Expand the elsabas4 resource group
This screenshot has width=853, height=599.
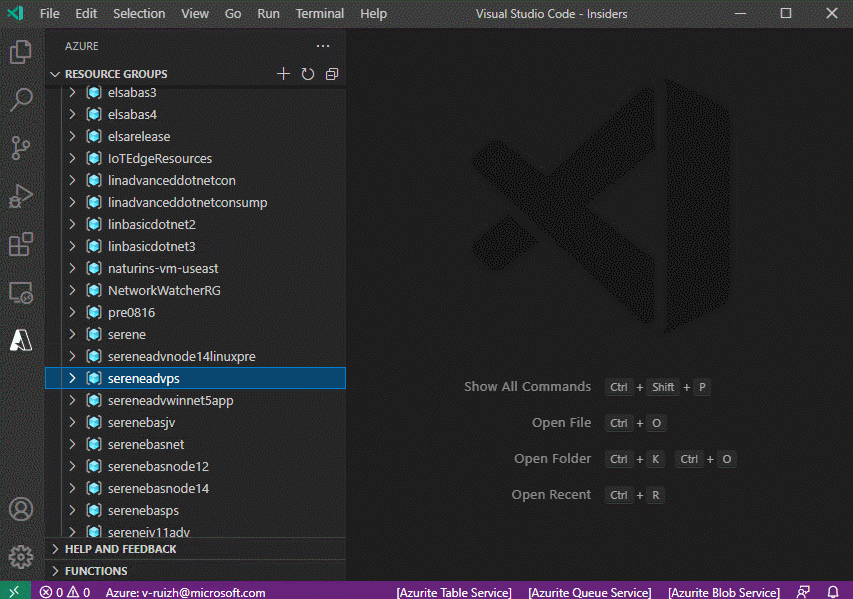tap(72, 114)
